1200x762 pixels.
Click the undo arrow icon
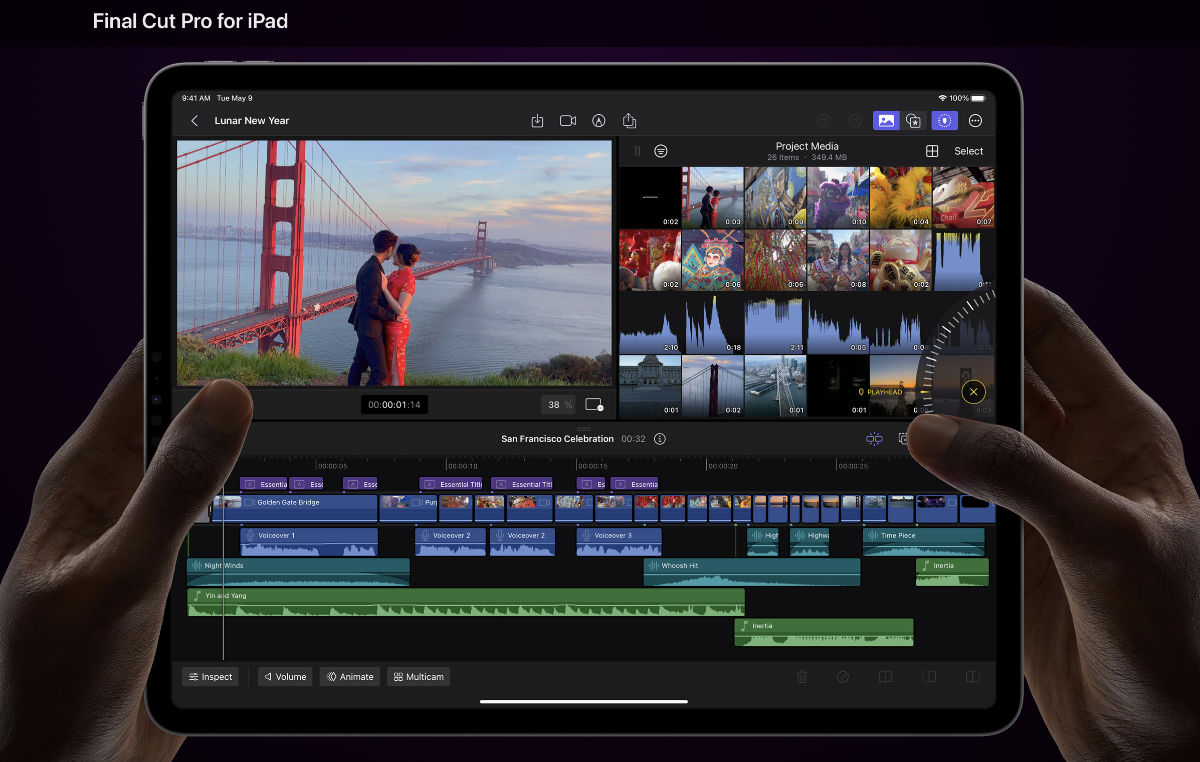pos(824,121)
